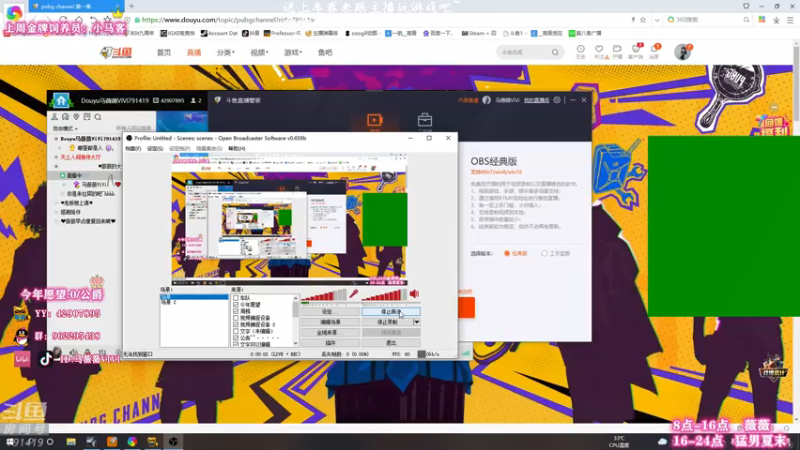The image size is (800, 450).
Task: Open the 场景集合(S) menu in OBS
Action: 209,148
